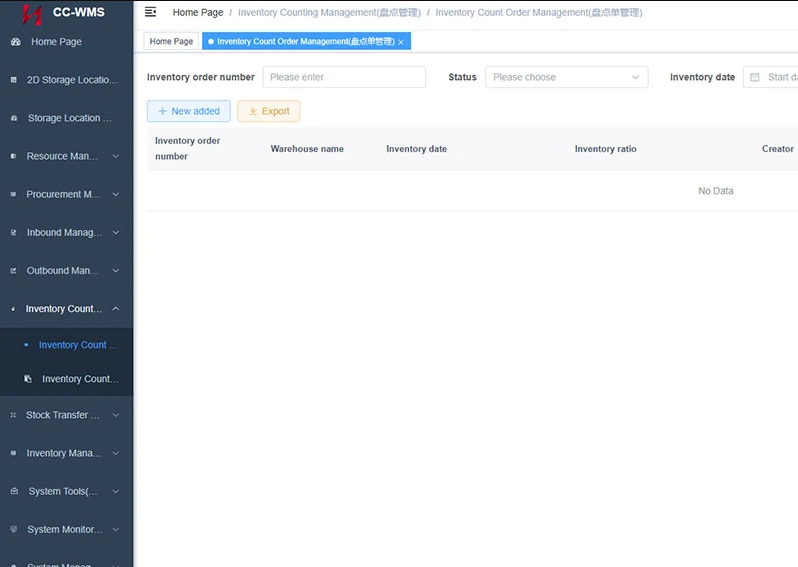Expand the System Tools menu chevron

point(116,491)
